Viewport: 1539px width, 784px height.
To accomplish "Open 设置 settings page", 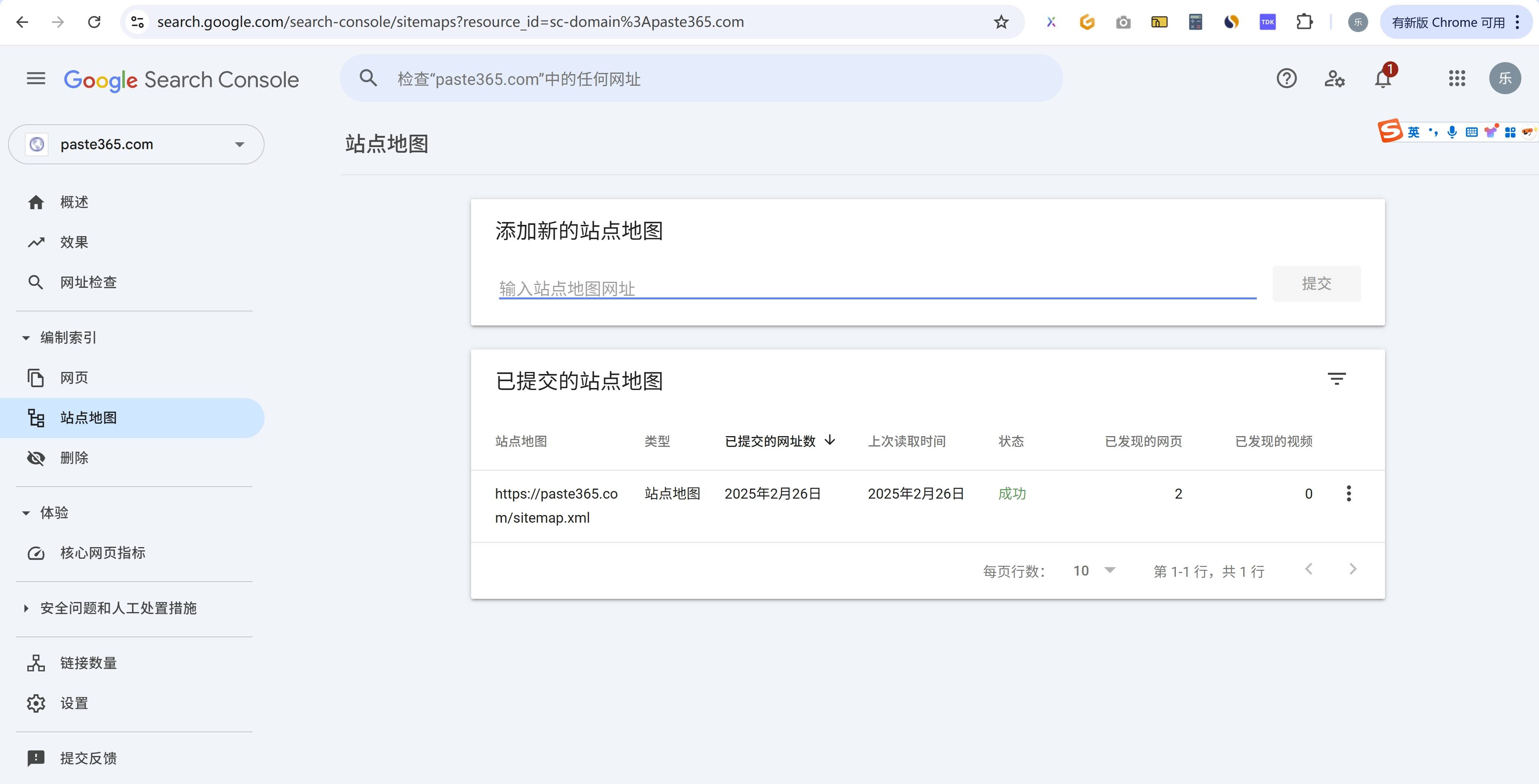I will click(132, 703).
